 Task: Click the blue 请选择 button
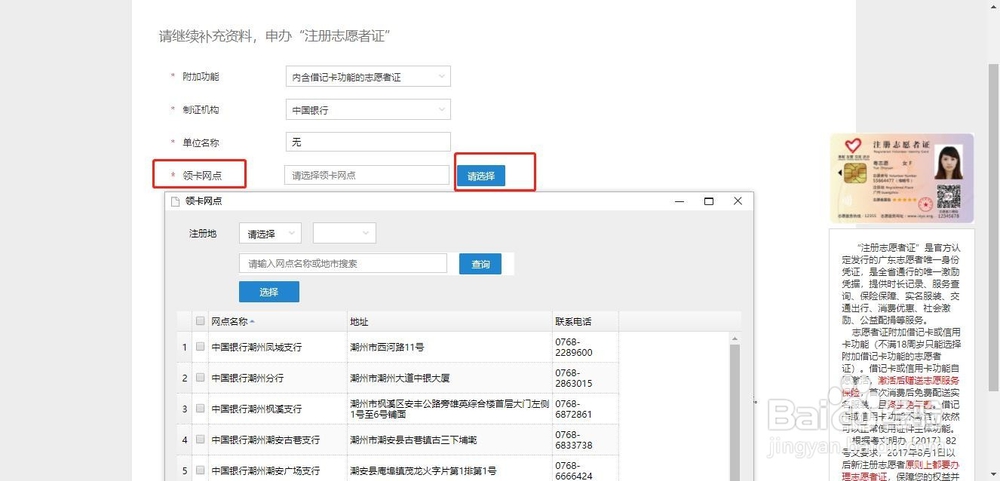481,175
